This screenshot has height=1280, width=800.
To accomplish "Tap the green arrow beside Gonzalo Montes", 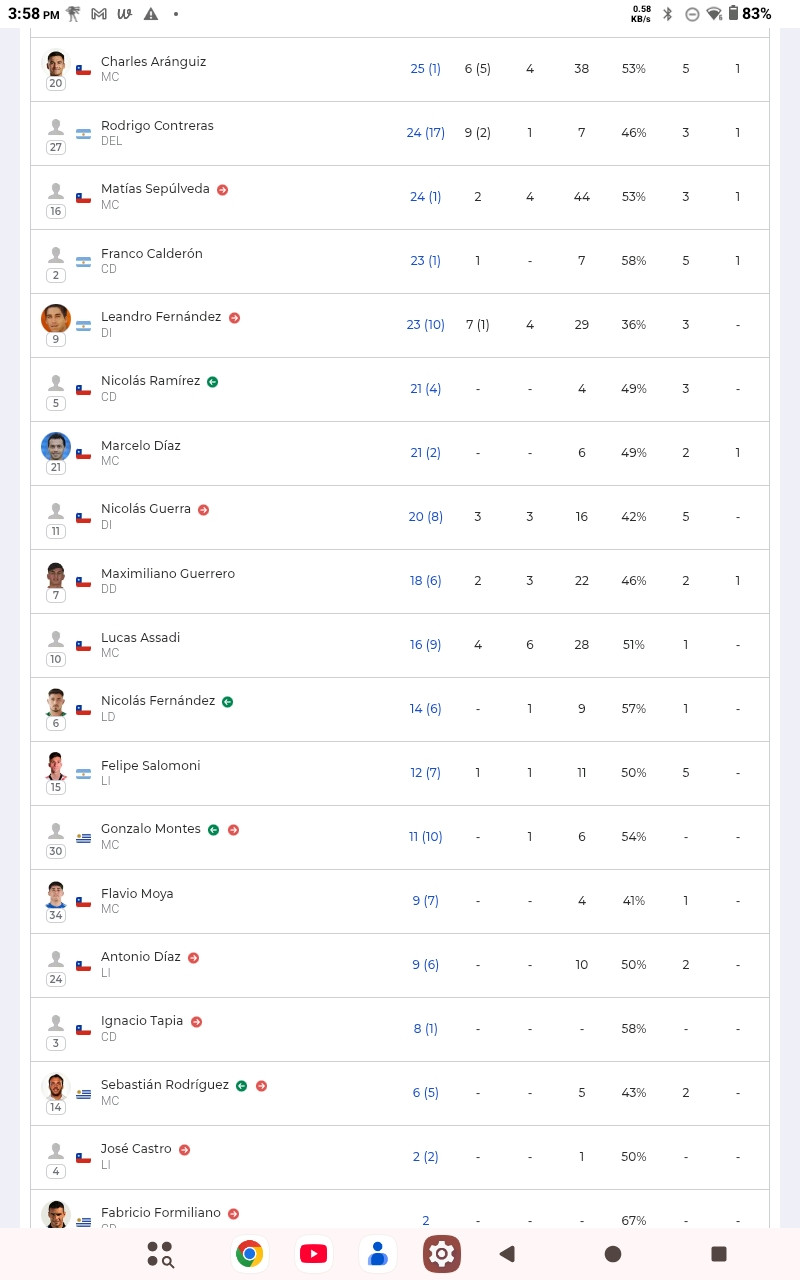I will (x=213, y=829).
